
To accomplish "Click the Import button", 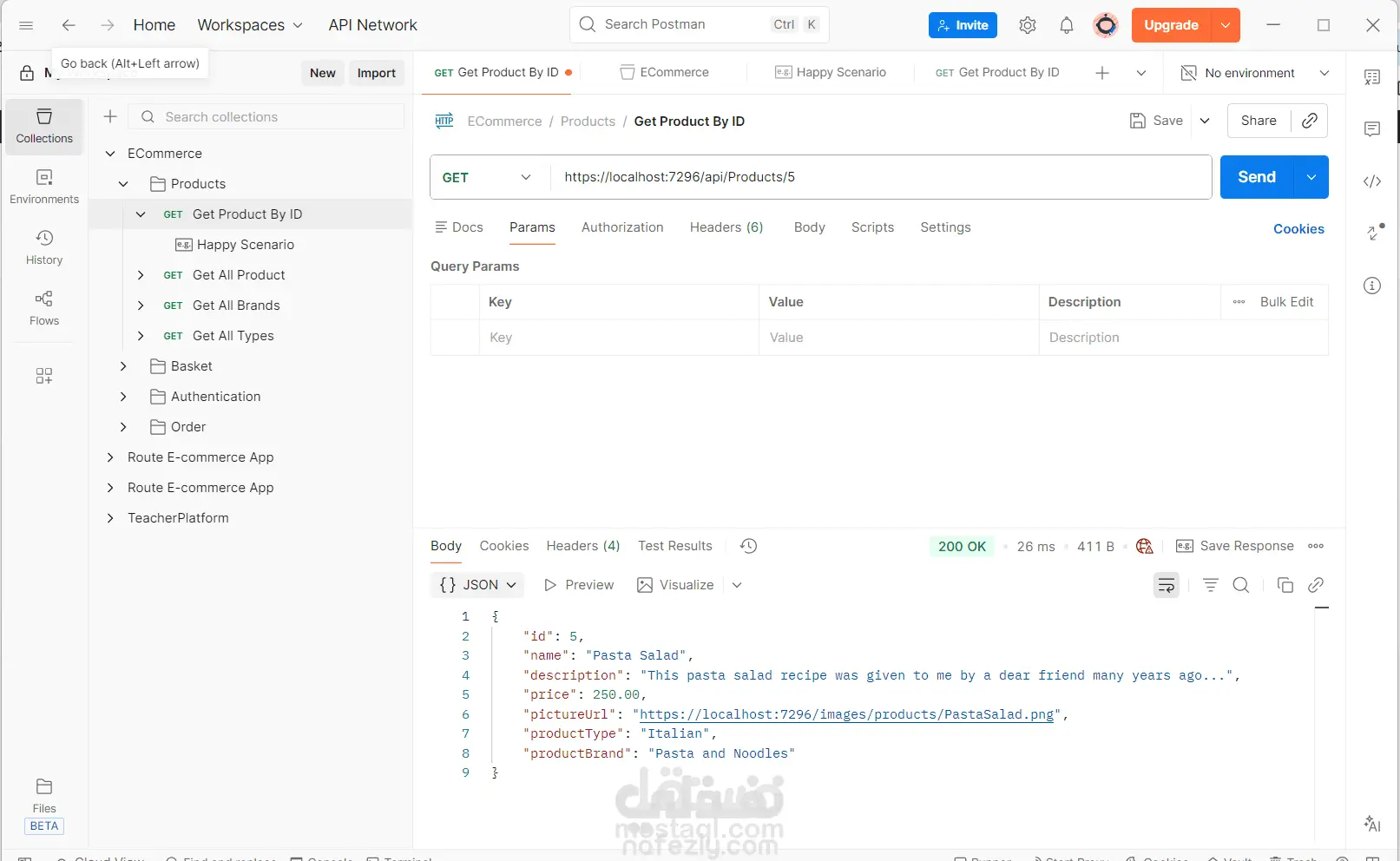I will [377, 73].
